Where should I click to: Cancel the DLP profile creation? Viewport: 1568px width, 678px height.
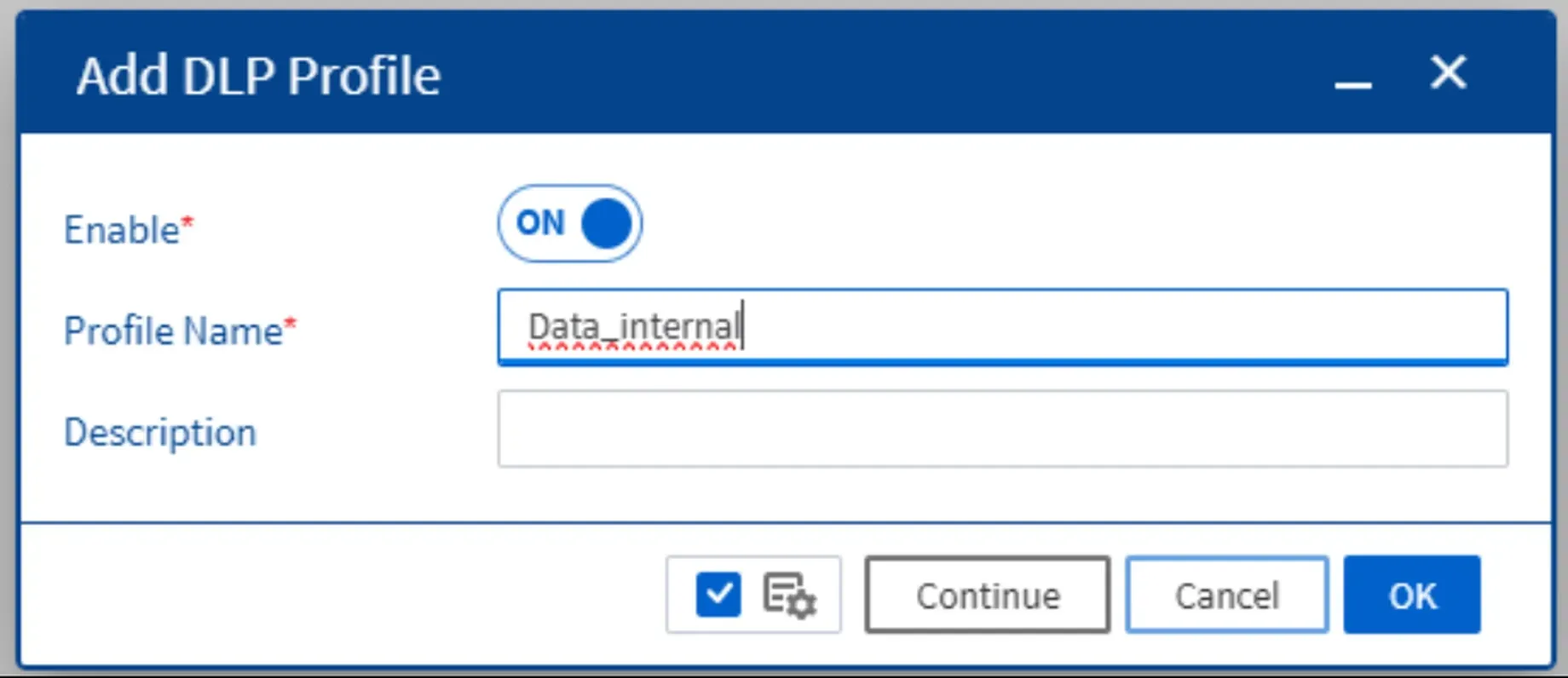(x=1226, y=595)
